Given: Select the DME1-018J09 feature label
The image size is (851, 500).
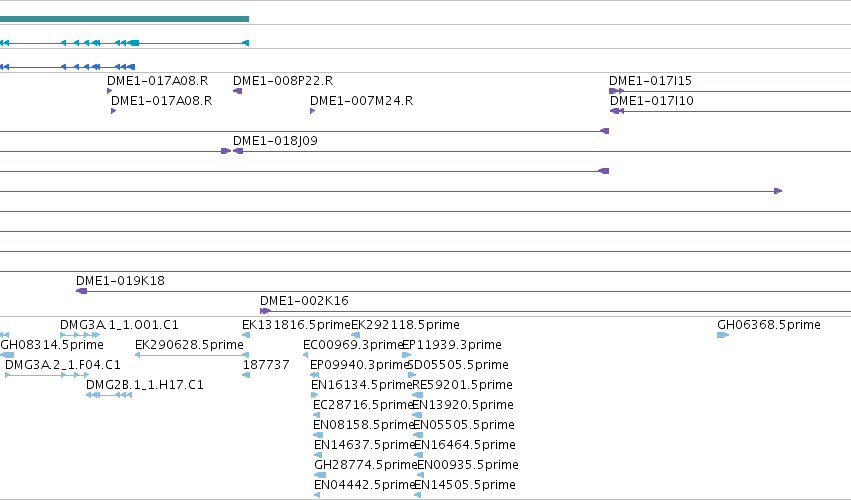Looking at the screenshot, I should point(275,141).
